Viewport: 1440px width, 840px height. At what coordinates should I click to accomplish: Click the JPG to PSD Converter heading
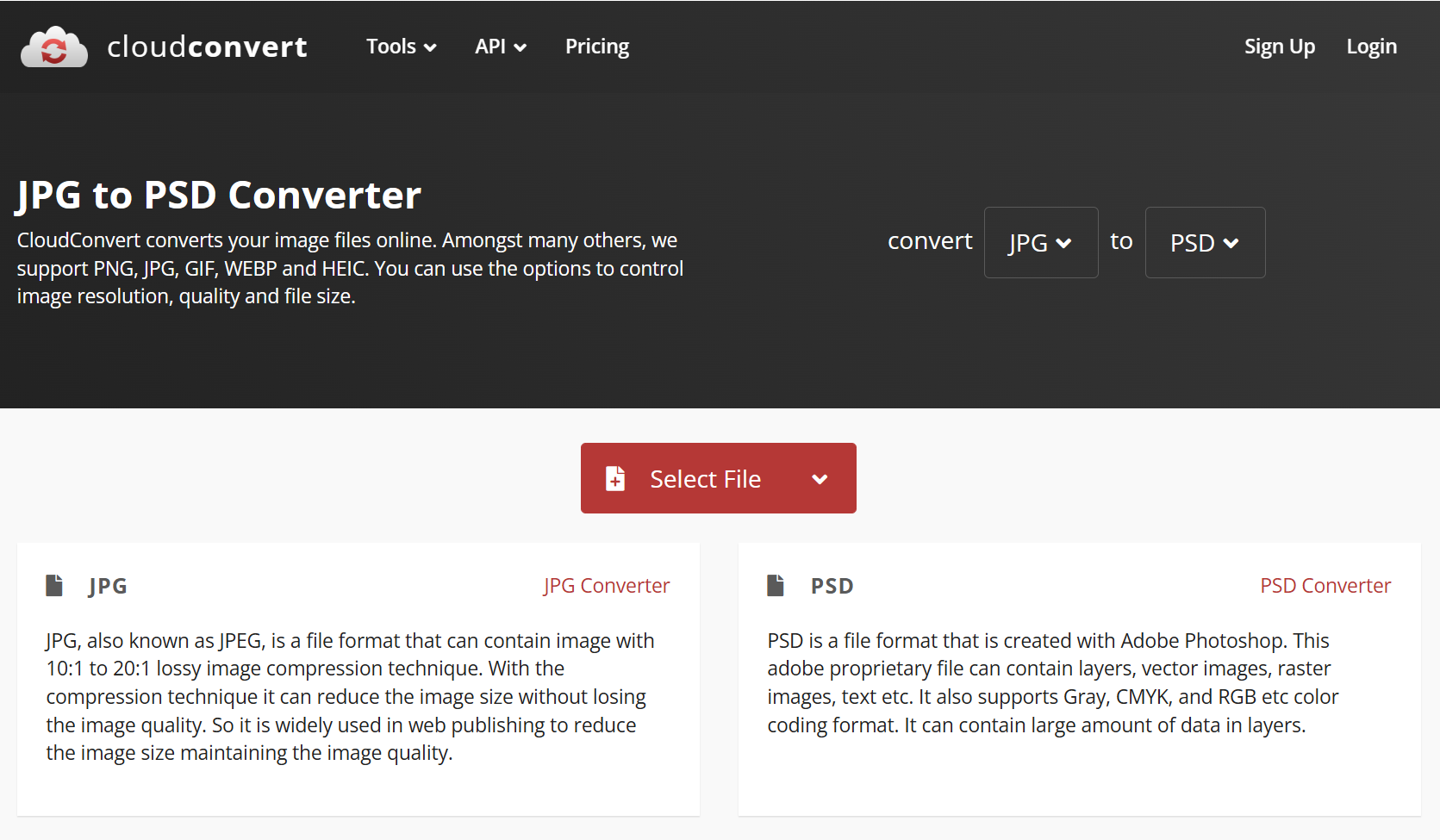click(219, 196)
